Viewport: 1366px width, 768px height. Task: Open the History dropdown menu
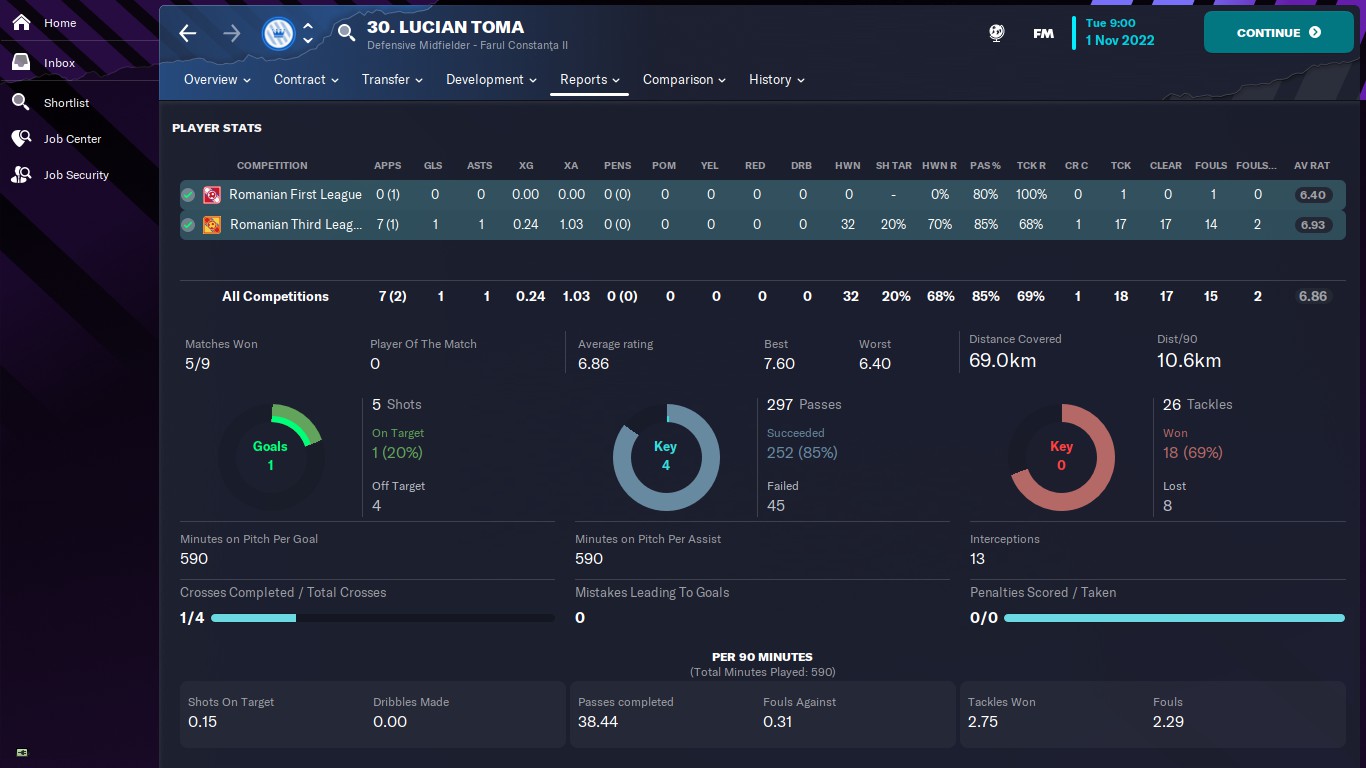pos(776,80)
